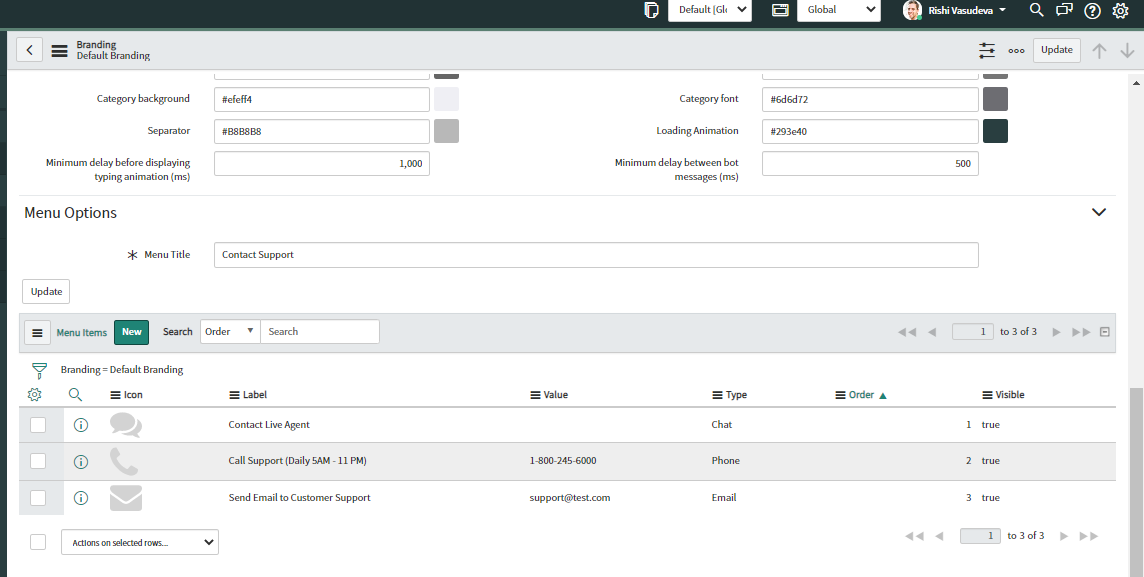Open system settings gear icon

tap(1121, 10)
